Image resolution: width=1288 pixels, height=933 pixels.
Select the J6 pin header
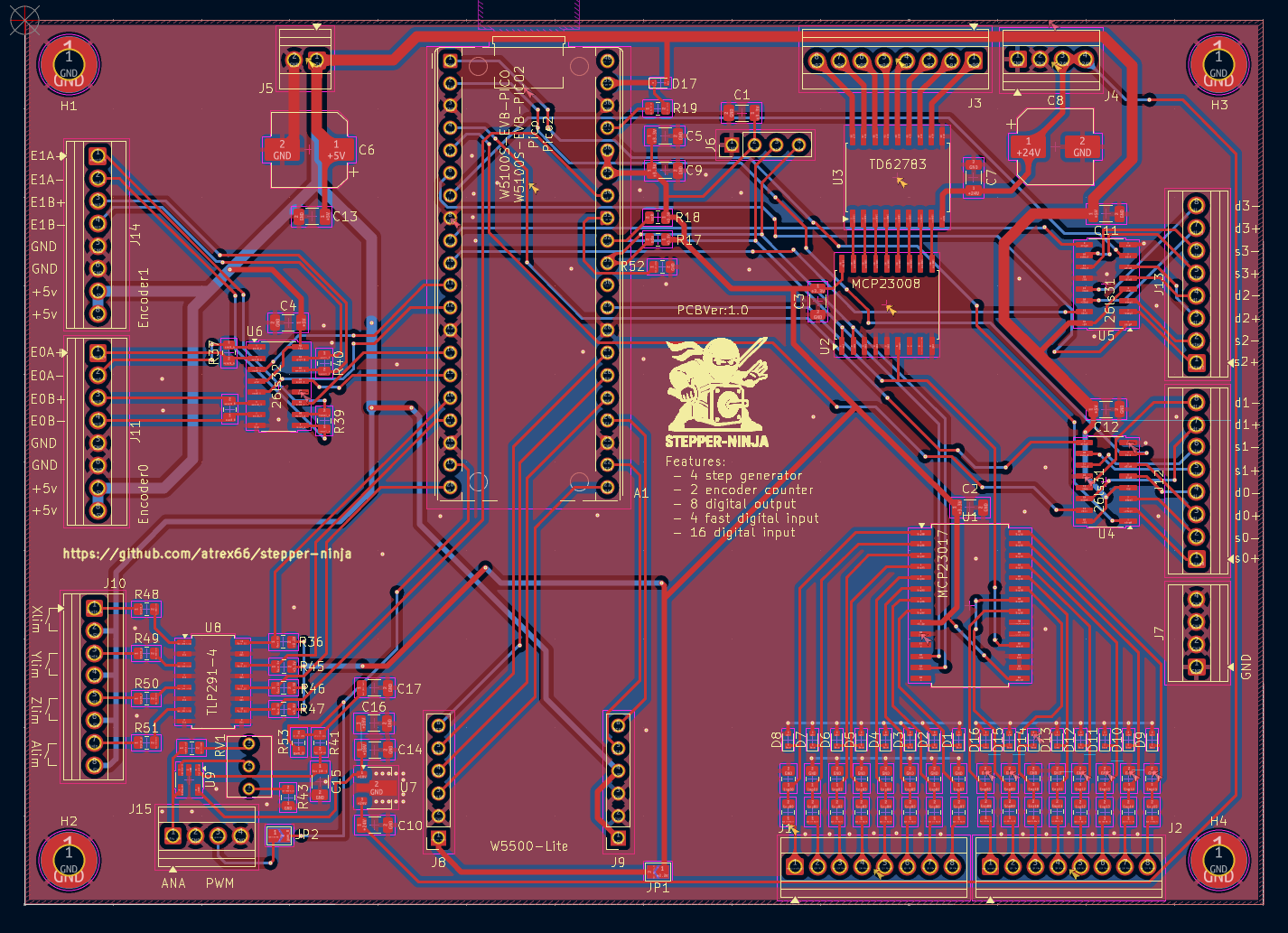point(765,145)
